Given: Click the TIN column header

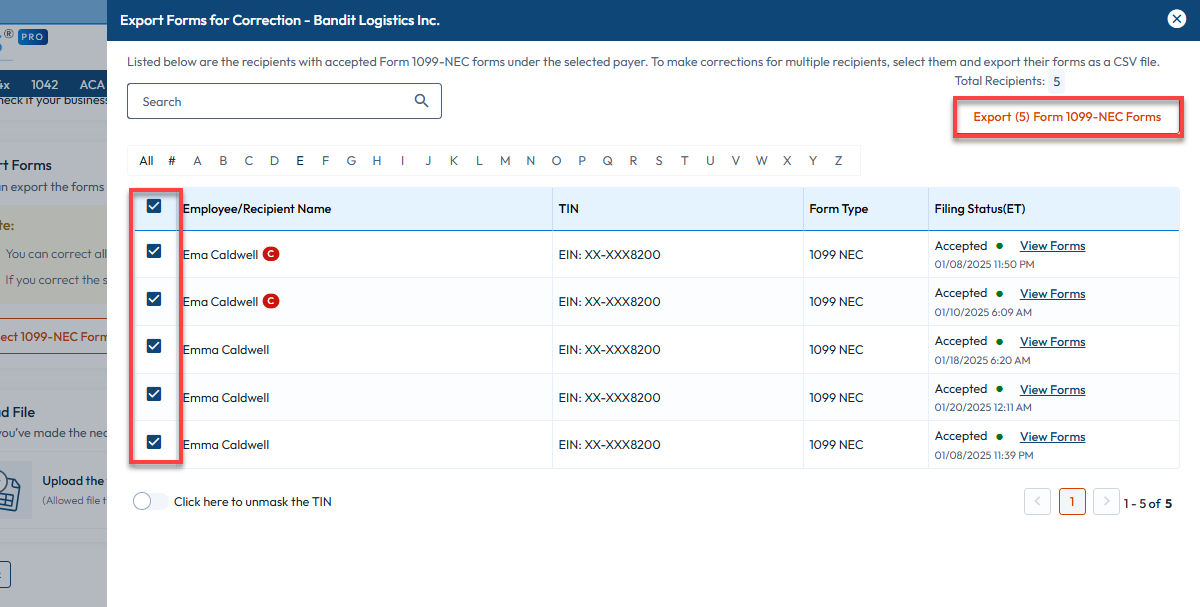Looking at the screenshot, I should pos(568,209).
